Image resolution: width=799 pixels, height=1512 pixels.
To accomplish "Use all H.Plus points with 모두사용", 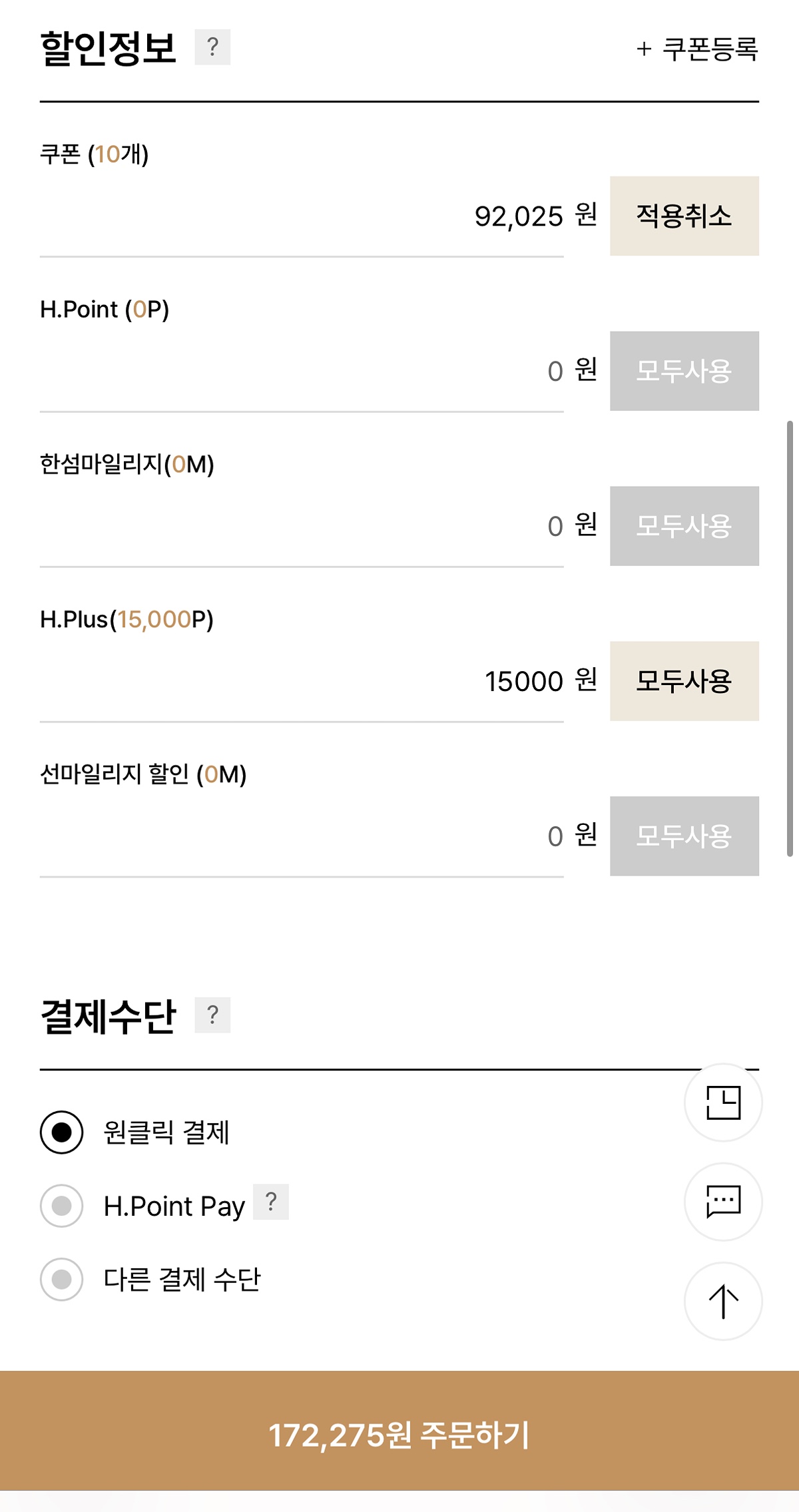I will pos(684,681).
